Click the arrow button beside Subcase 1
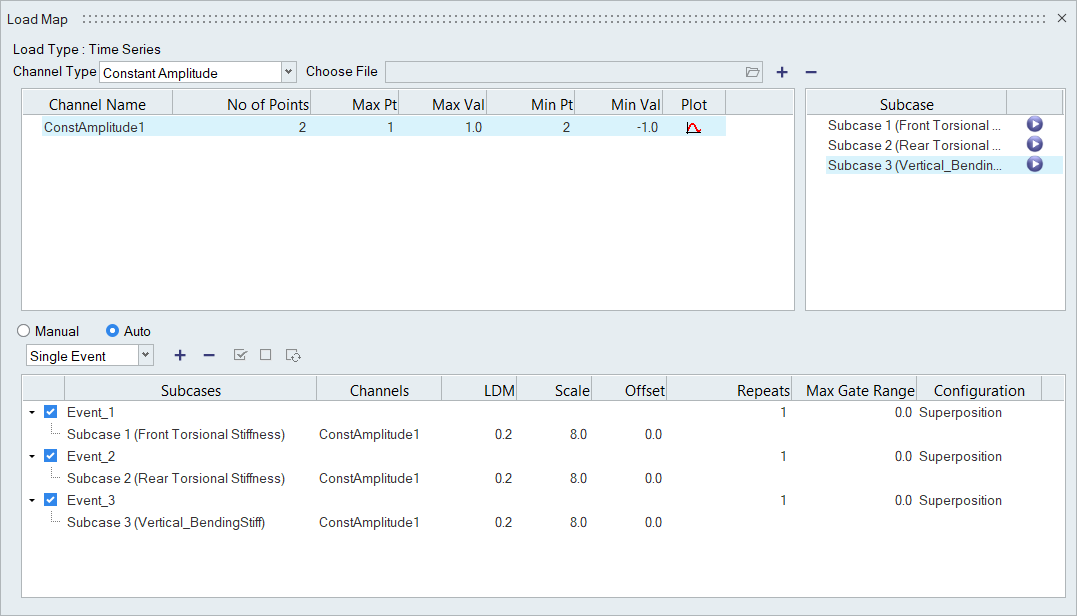The image size is (1077, 616). point(1034,125)
